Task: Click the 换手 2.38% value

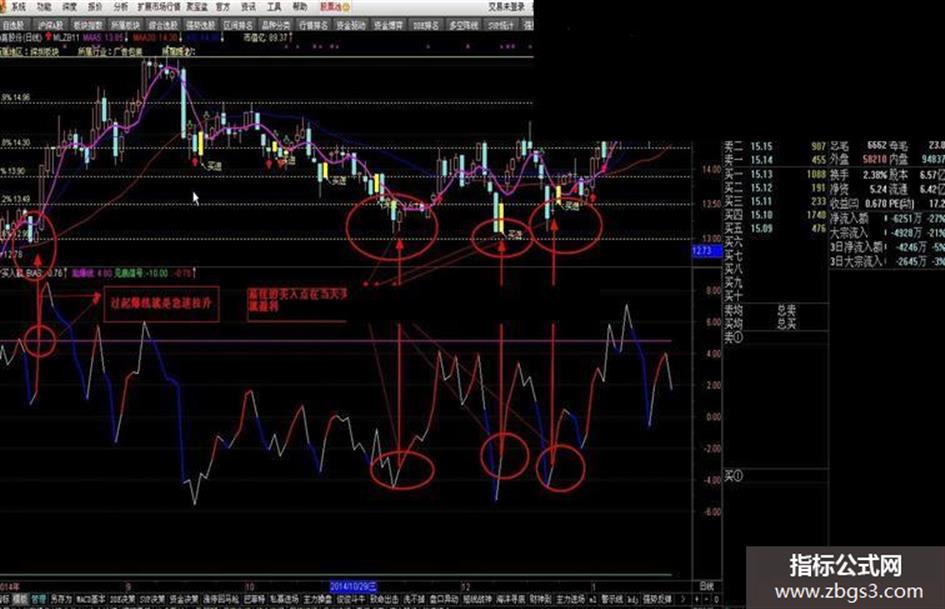Action: pos(874,174)
